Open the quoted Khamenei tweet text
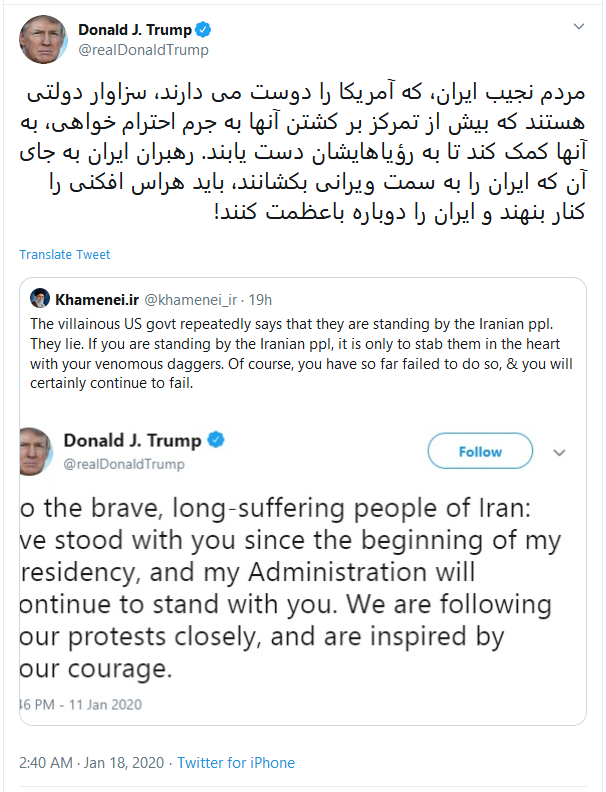This screenshot has width=606, height=792. [290, 352]
